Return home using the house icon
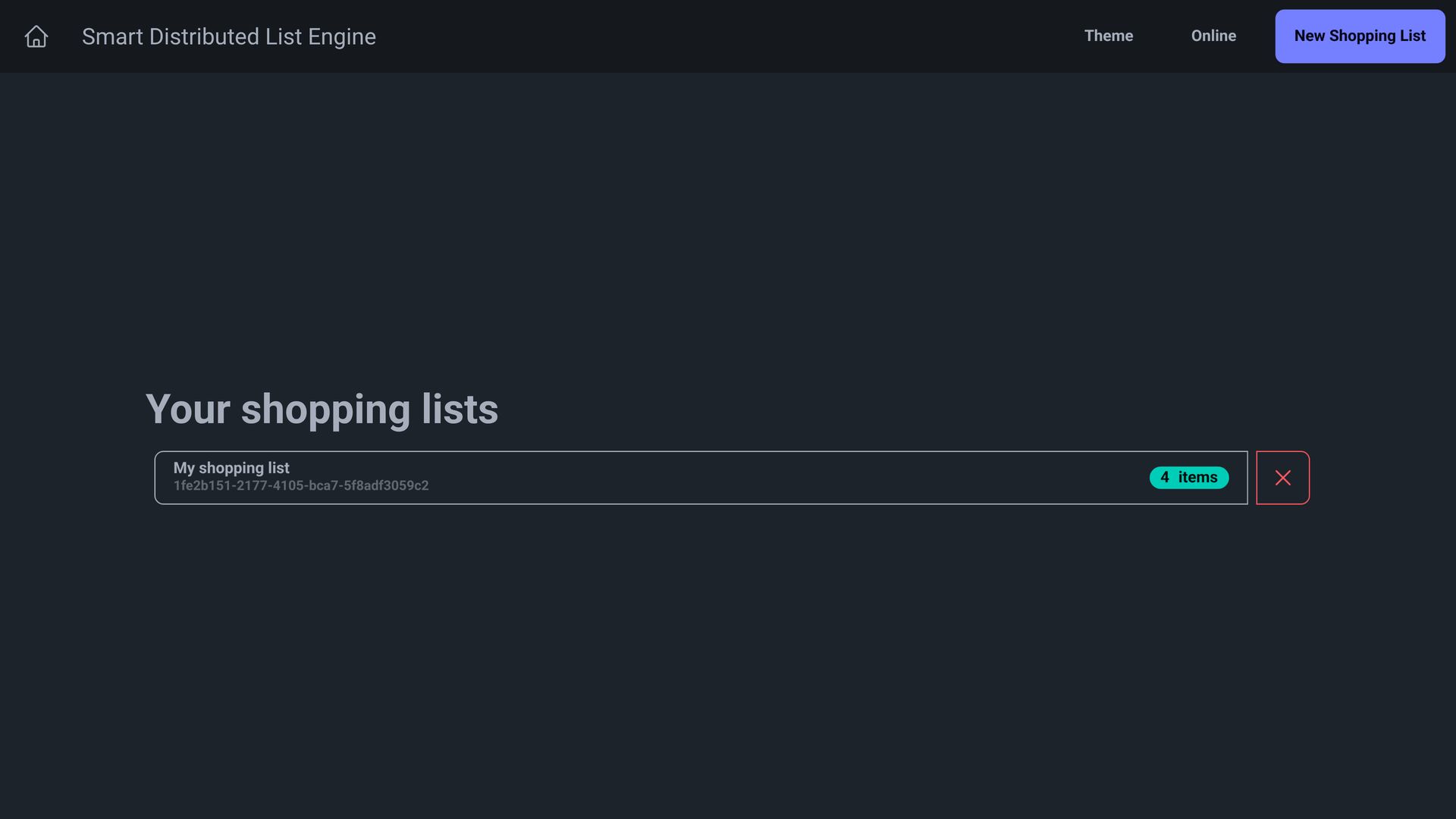The image size is (1456, 819). coord(36,36)
